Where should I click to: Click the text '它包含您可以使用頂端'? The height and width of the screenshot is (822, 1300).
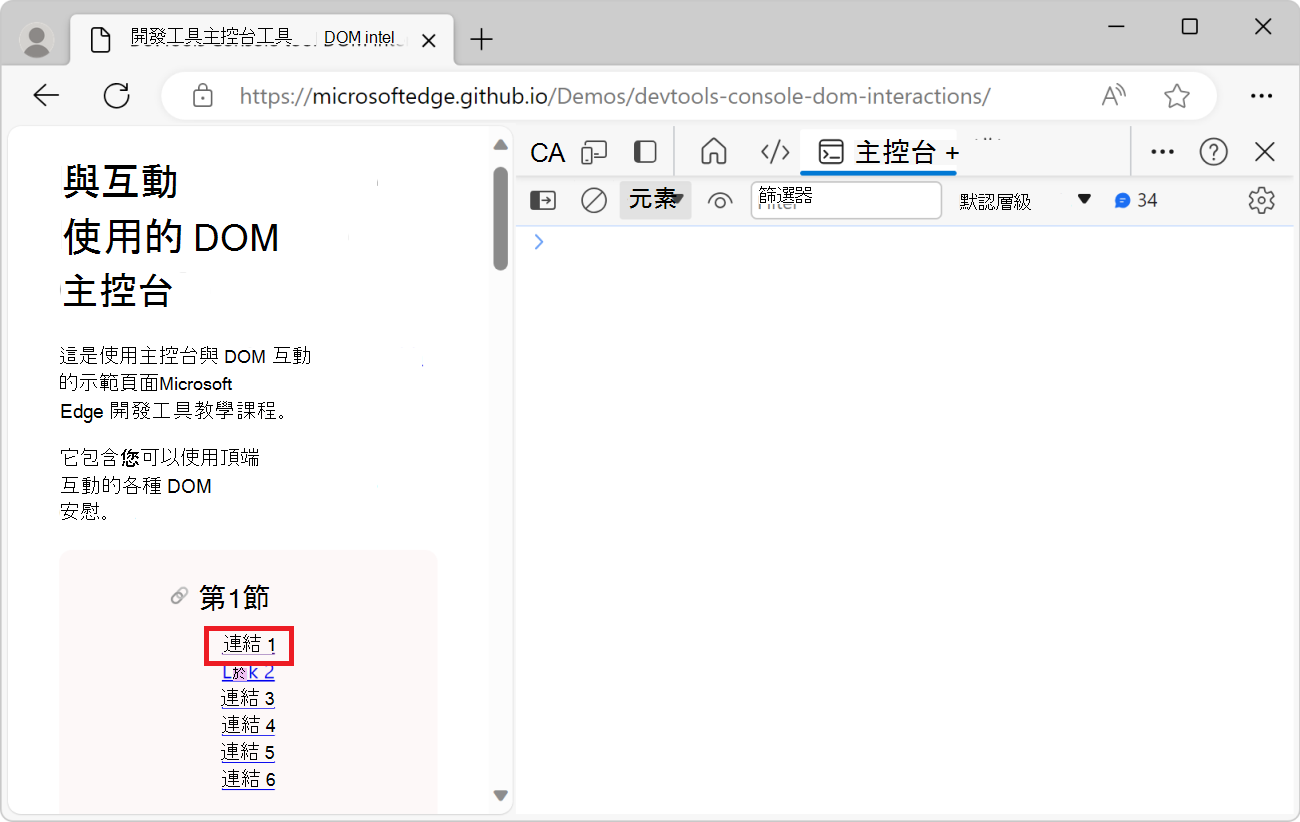tap(160, 459)
